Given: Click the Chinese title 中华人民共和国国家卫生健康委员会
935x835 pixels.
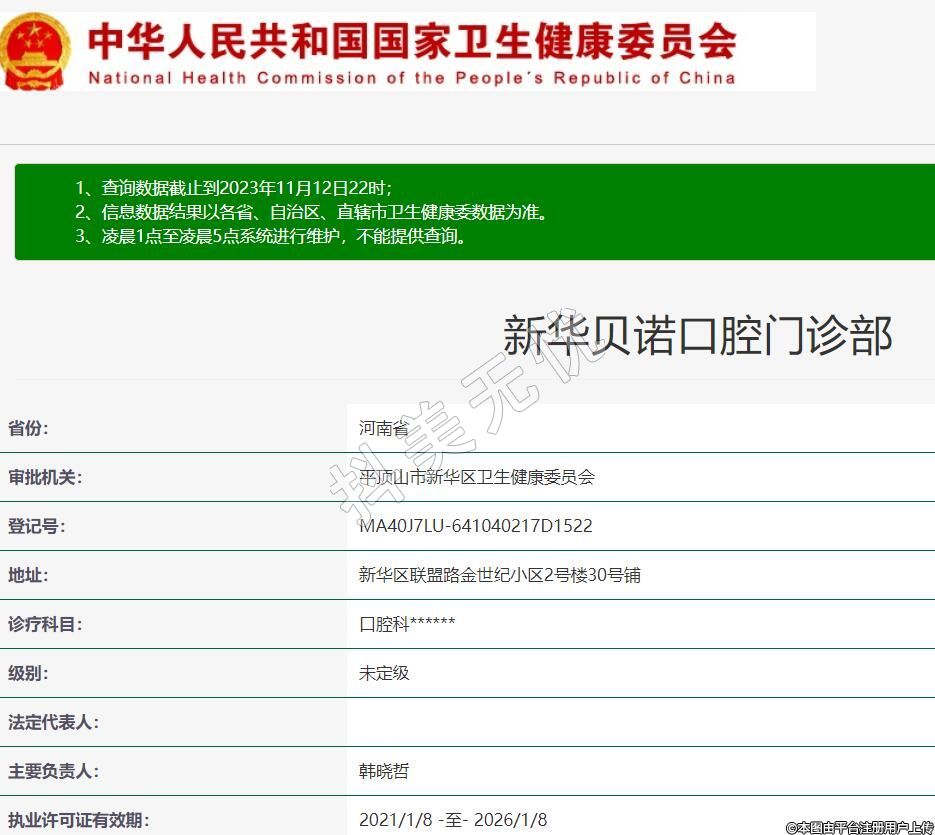Looking at the screenshot, I should click(x=412, y=41).
